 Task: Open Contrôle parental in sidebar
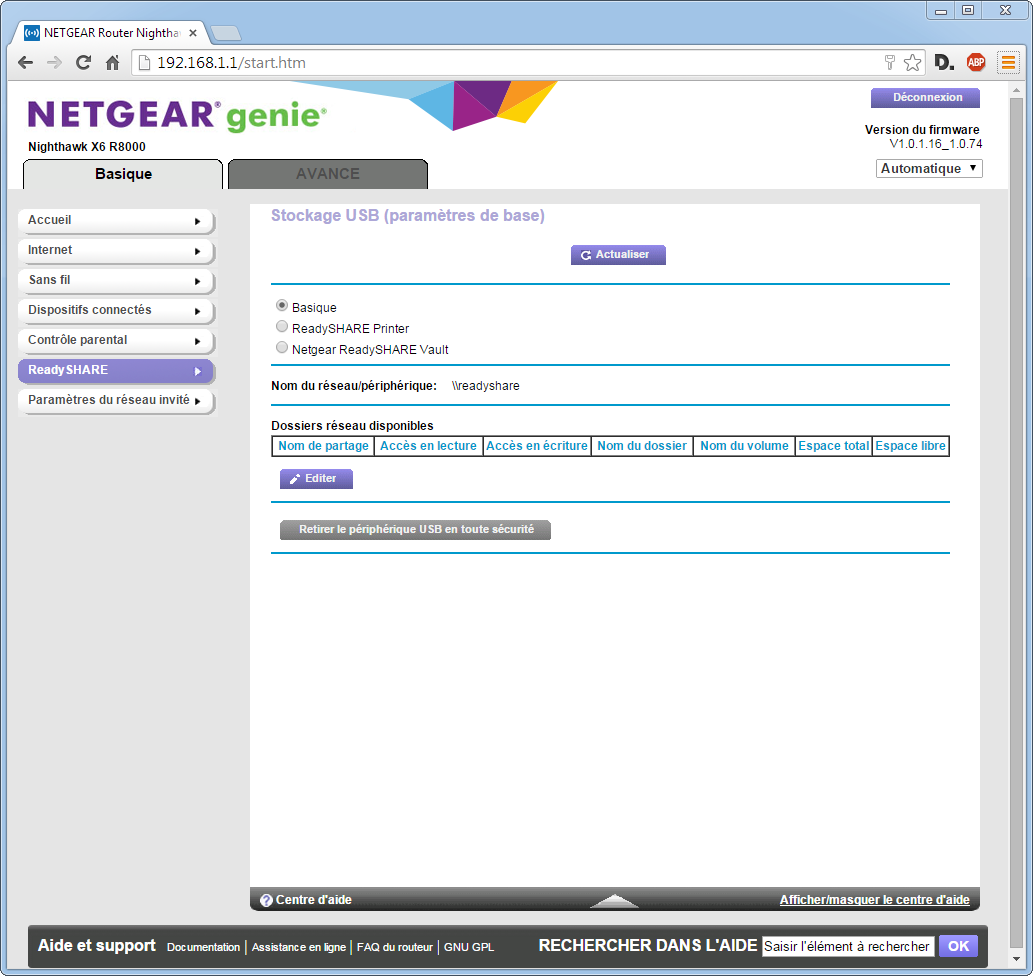click(115, 341)
